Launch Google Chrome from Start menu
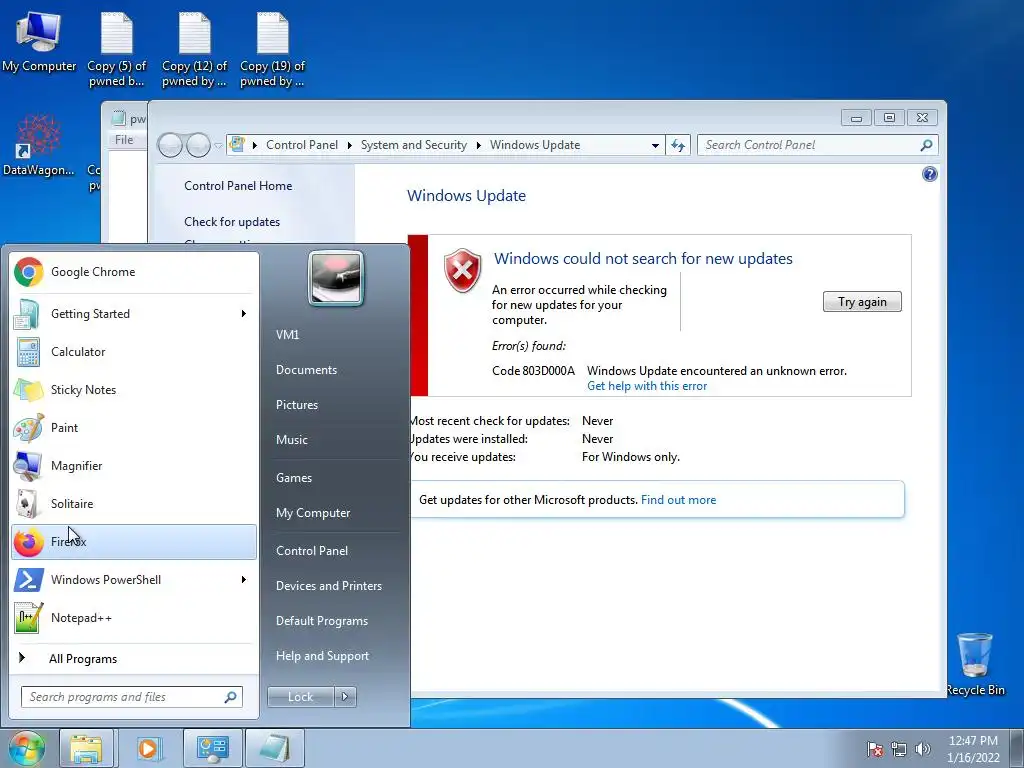The height and width of the screenshot is (768, 1024). [134, 272]
